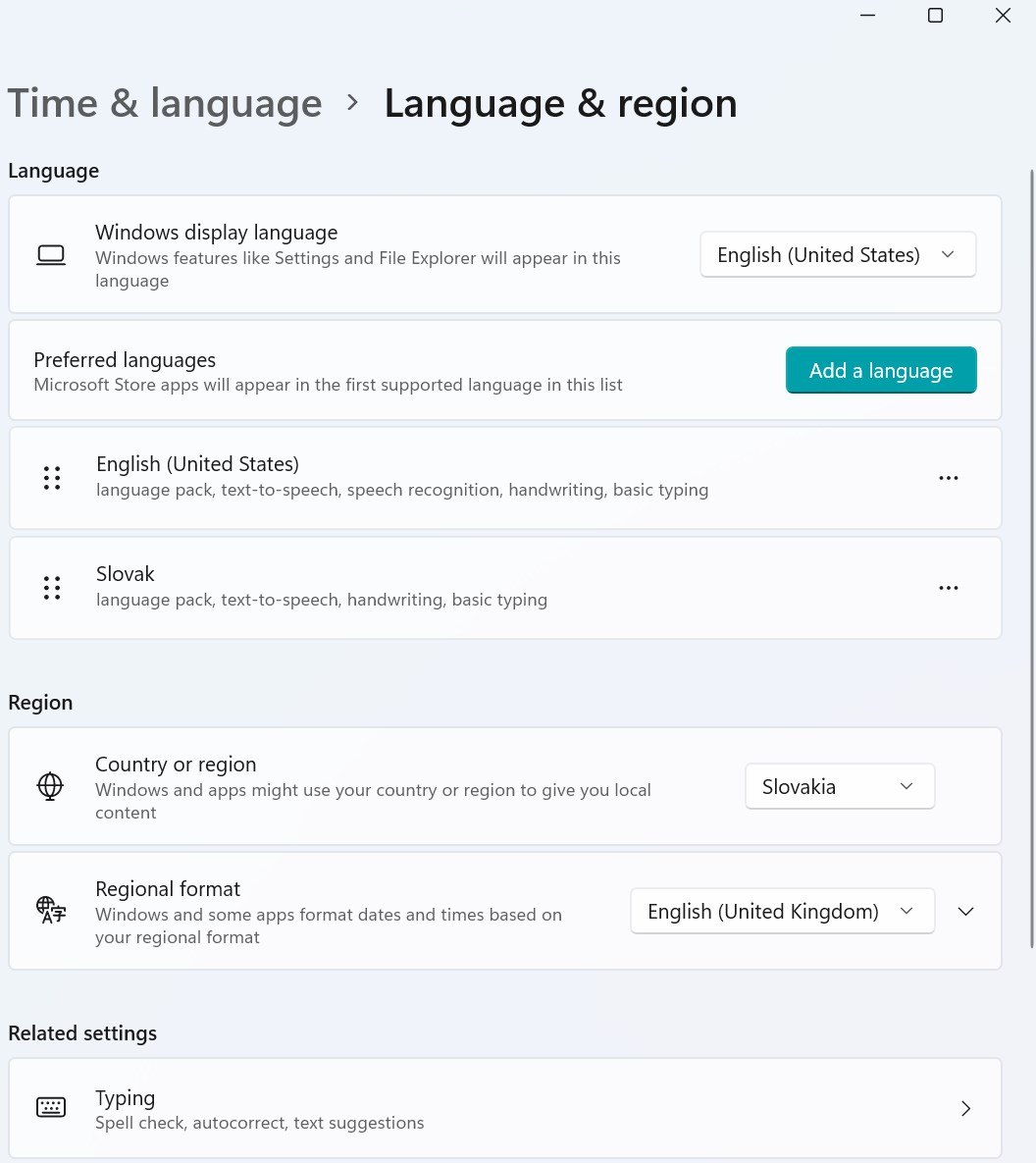Click the Country or region label

(x=176, y=764)
